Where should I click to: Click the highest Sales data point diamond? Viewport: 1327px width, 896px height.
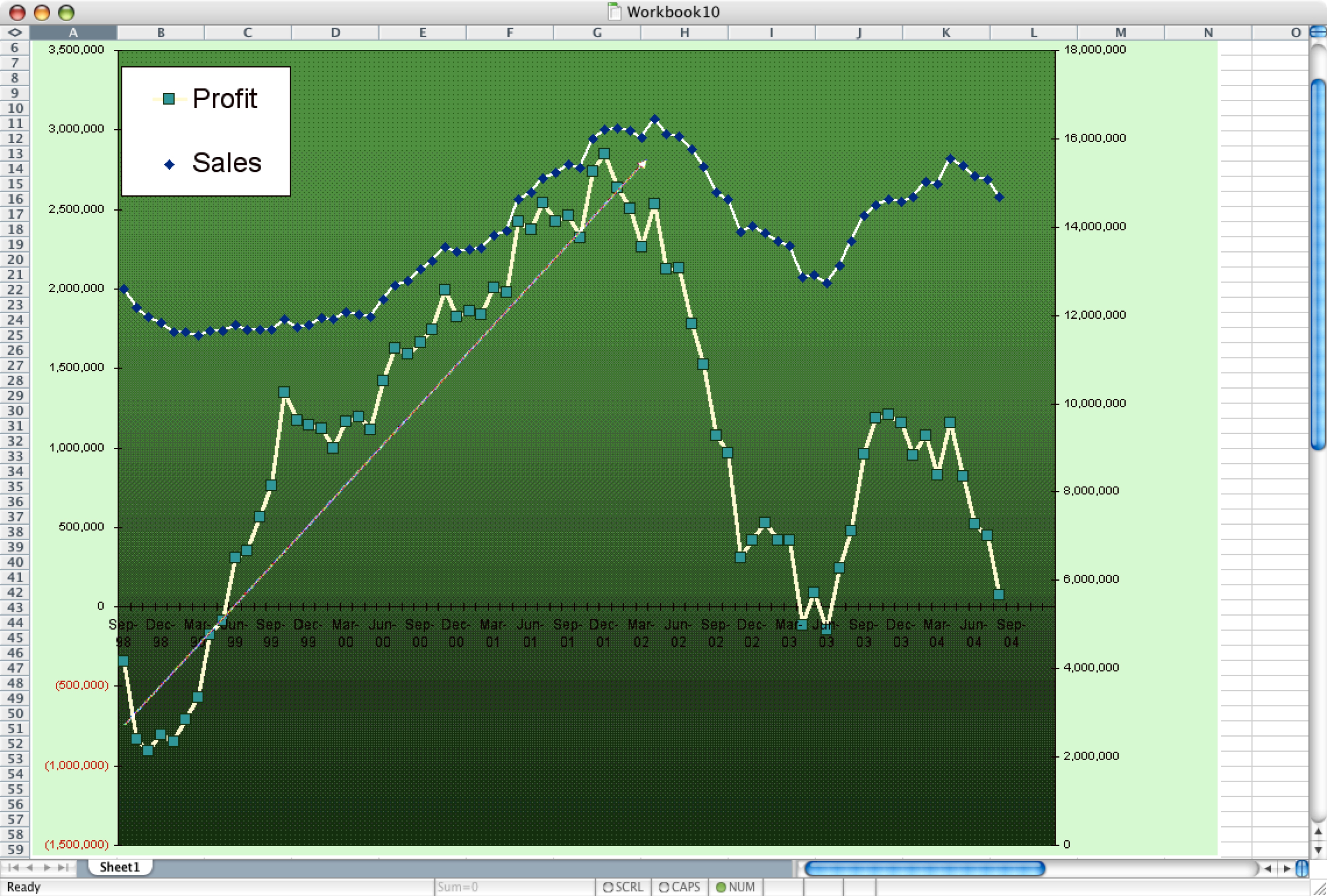coord(654,119)
